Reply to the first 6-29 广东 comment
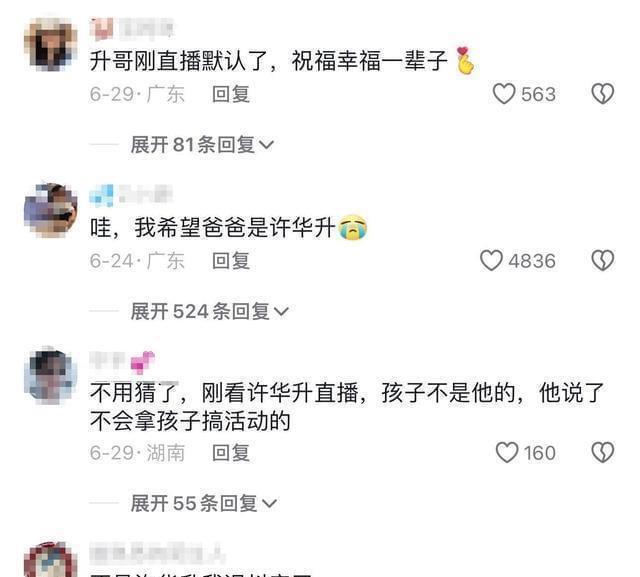 [x=231, y=94]
